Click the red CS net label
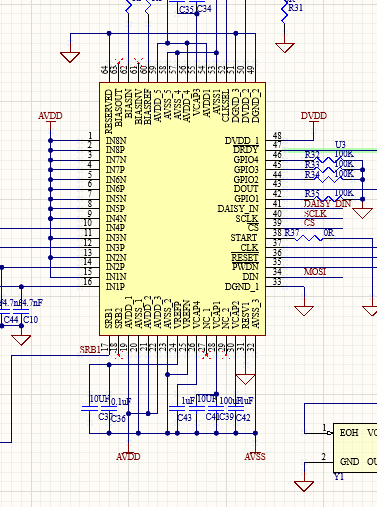The width and height of the screenshot is (377, 507). point(309,223)
